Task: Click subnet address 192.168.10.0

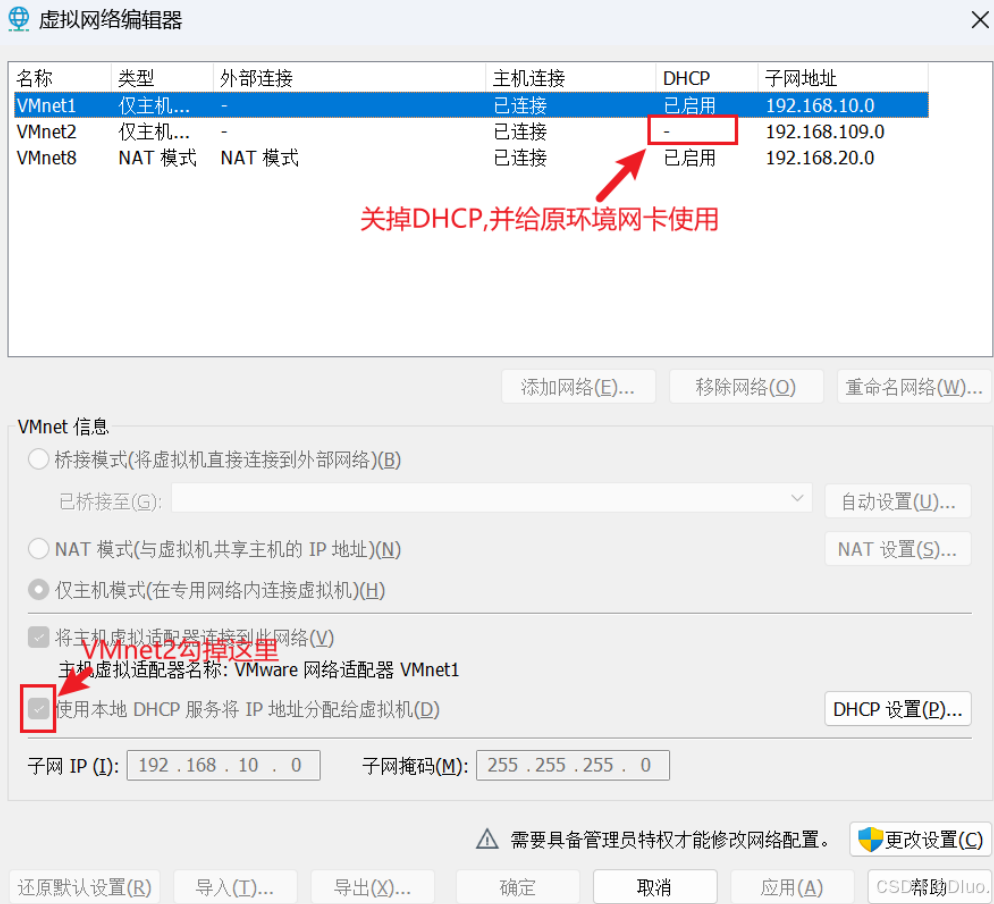Action: pos(820,105)
